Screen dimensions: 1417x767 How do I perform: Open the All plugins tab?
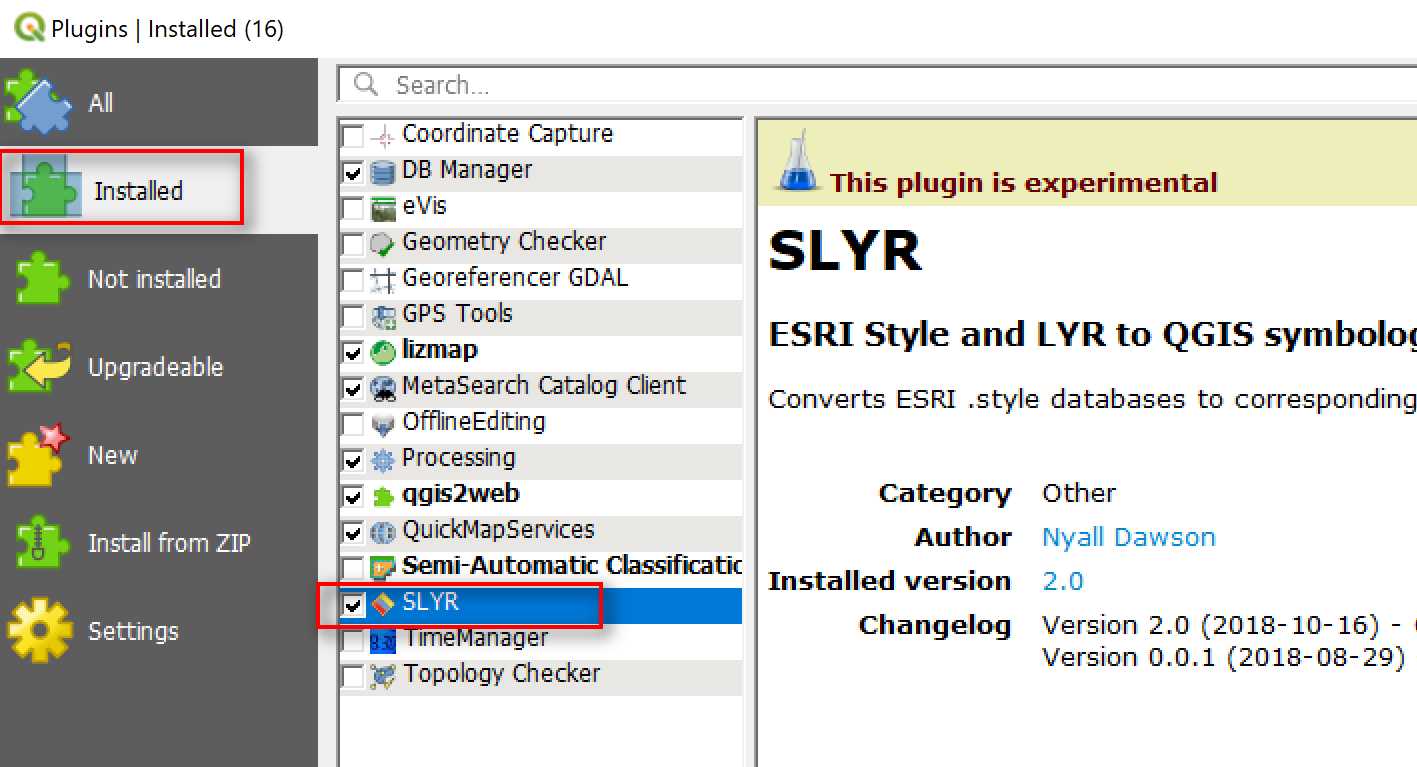tap(159, 103)
